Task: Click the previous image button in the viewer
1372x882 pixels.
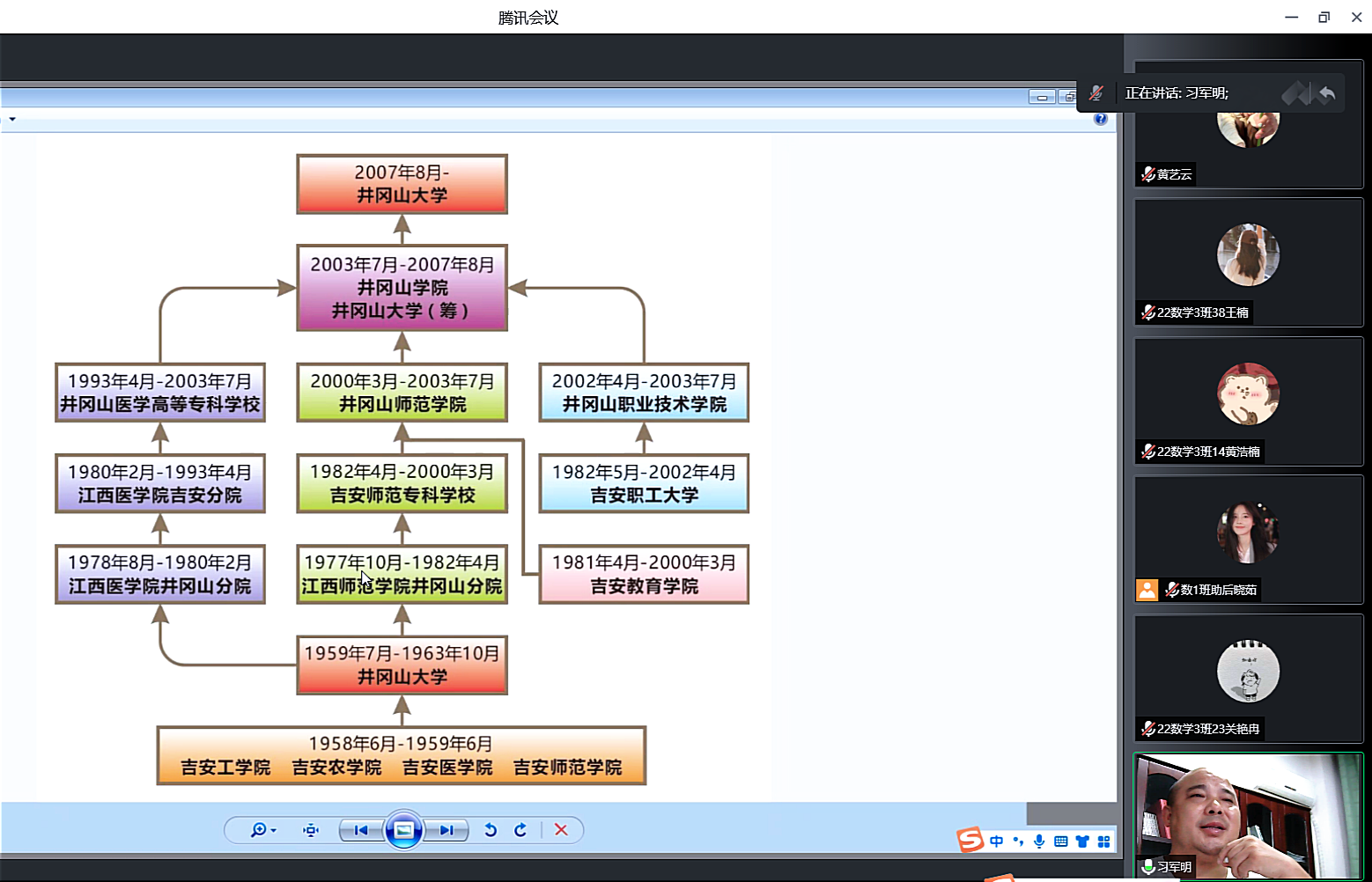Action: [x=361, y=830]
